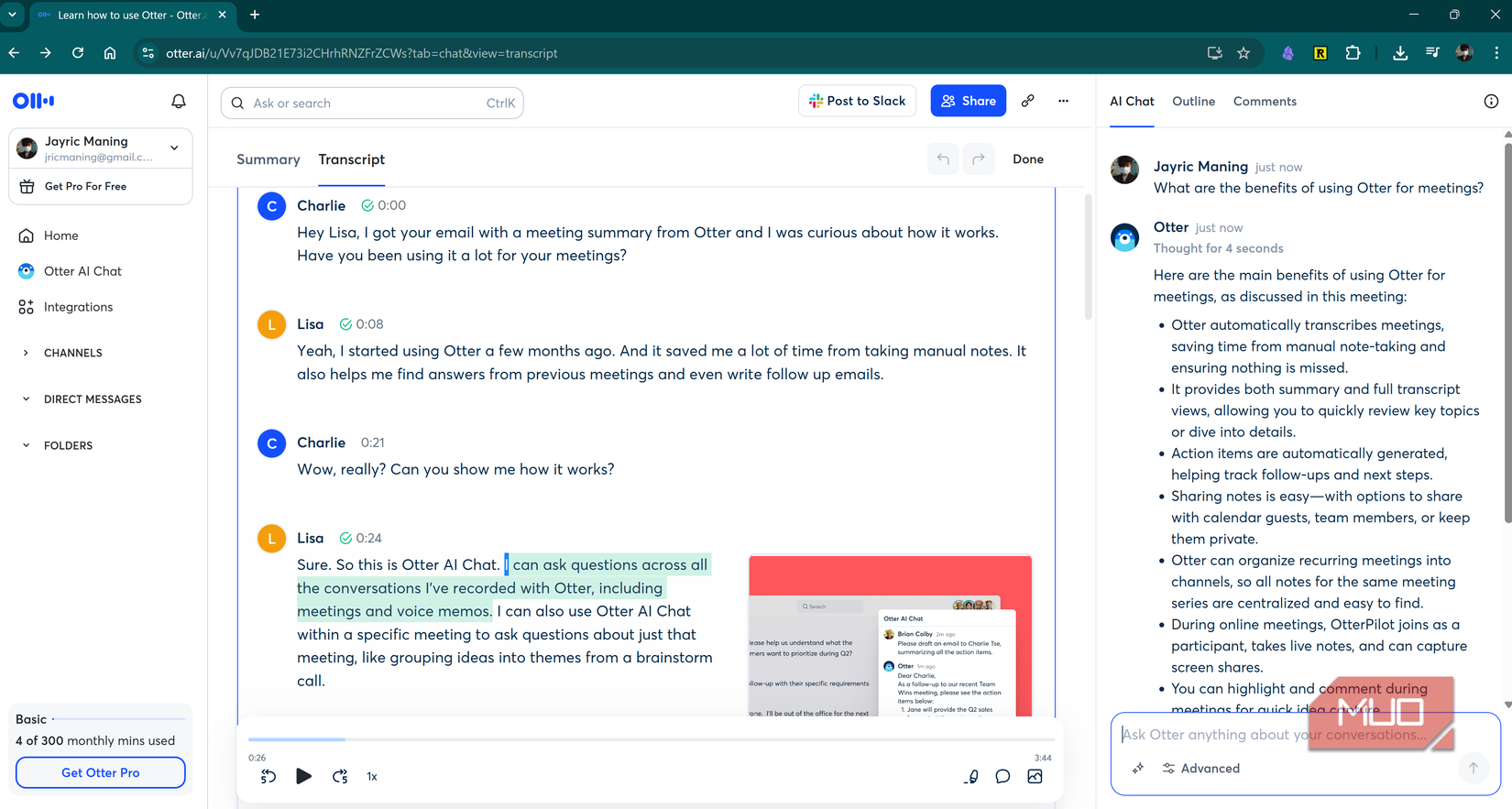Click Post to Slack button
1512x809 pixels.
(858, 101)
